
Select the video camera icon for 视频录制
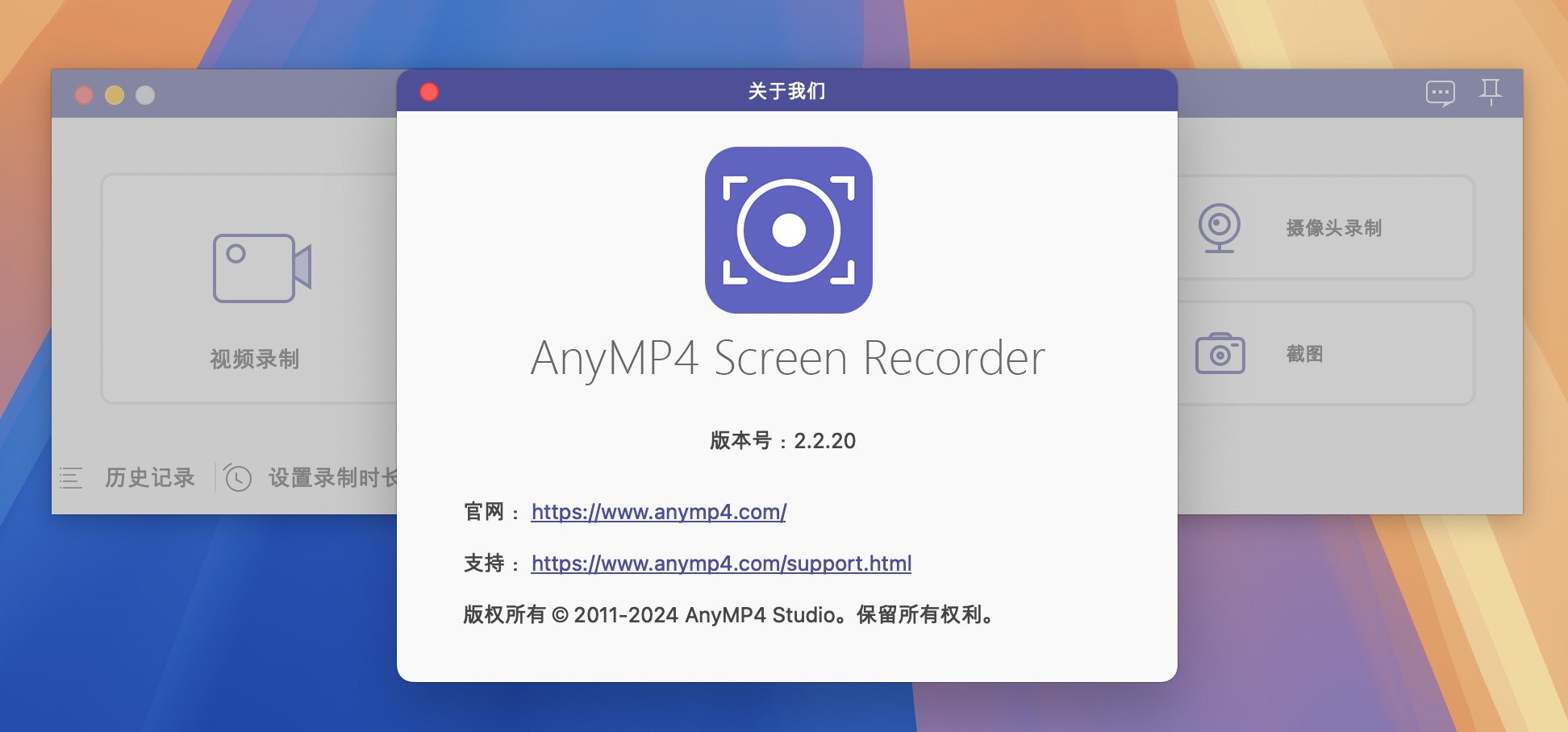click(262, 268)
